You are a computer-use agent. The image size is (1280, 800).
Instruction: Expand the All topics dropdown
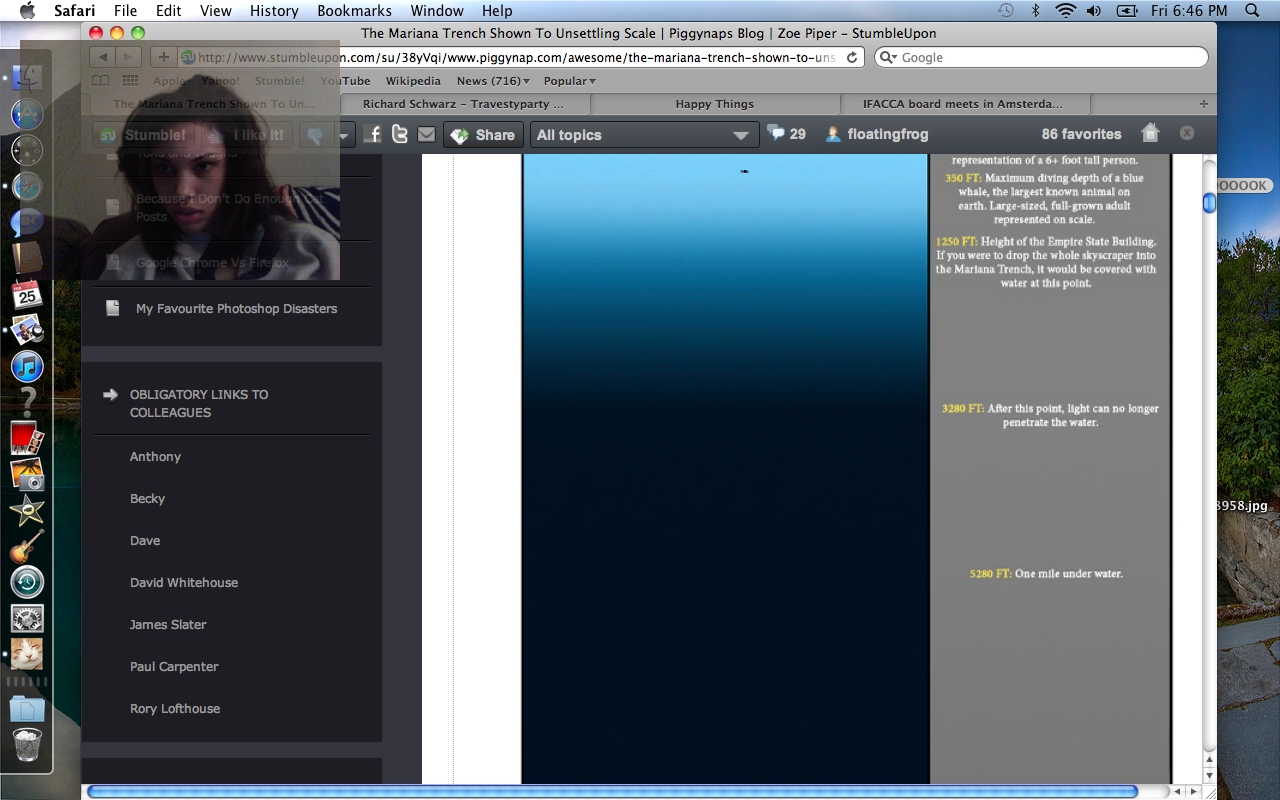(x=643, y=135)
